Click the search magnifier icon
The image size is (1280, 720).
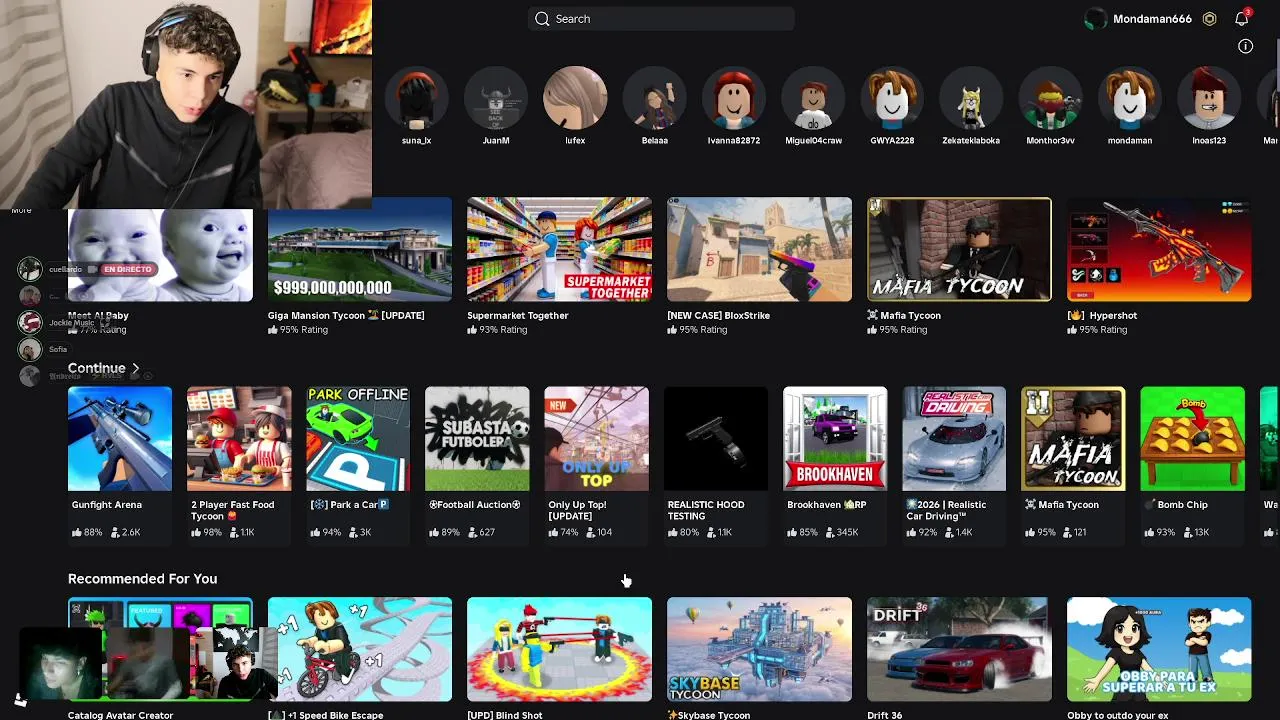pos(542,19)
